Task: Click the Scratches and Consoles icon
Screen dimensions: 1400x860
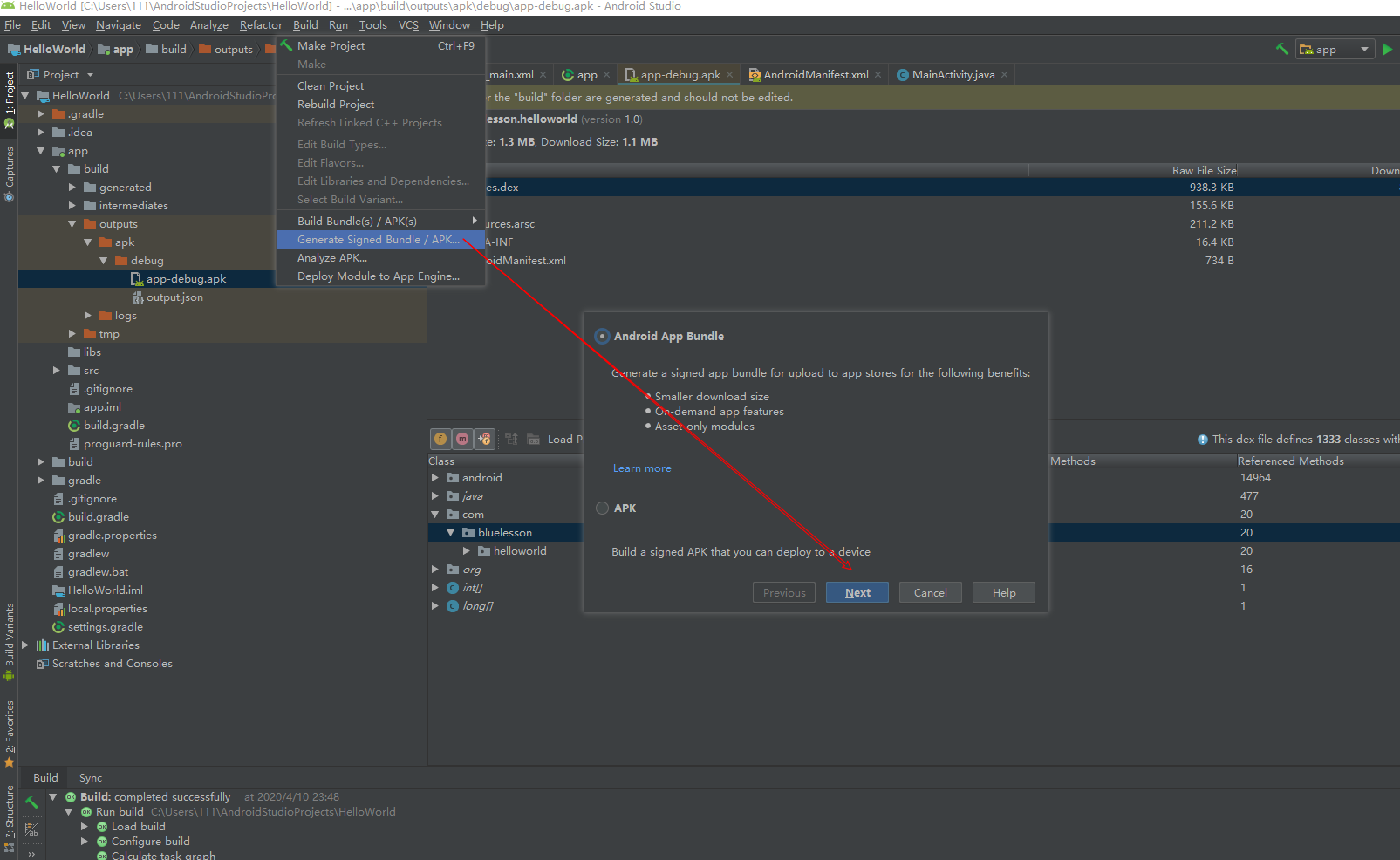Action: (x=43, y=664)
